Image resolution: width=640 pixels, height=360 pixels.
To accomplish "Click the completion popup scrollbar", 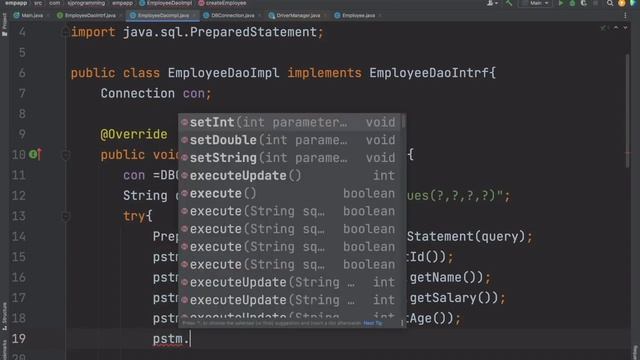I will click(x=403, y=121).
